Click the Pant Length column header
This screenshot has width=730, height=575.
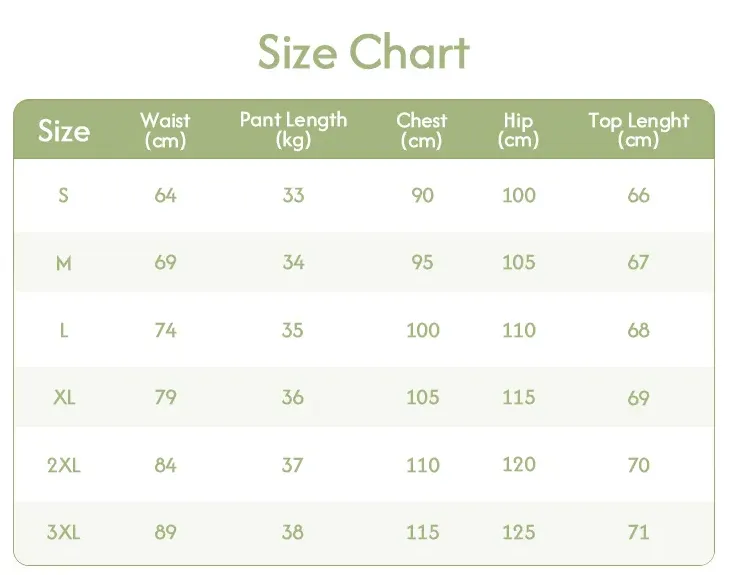coord(293,130)
